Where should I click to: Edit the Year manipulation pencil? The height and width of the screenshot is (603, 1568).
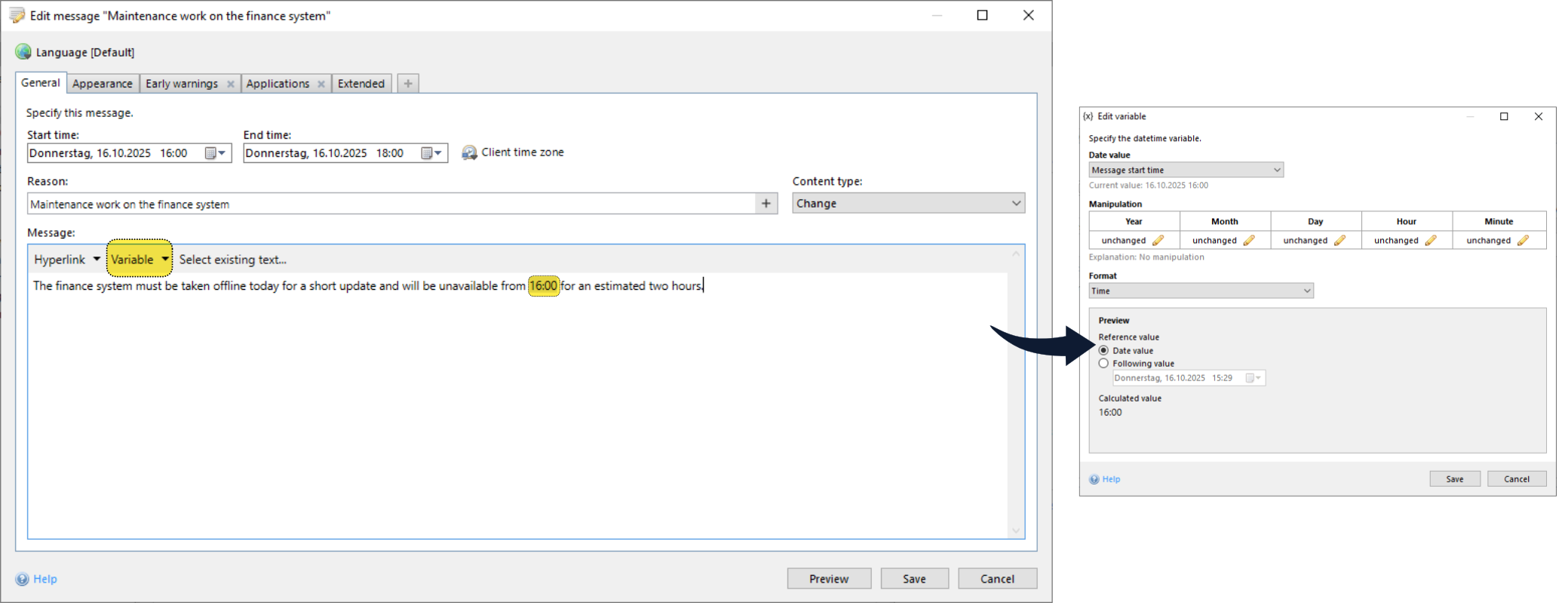(x=1158, y=241)
